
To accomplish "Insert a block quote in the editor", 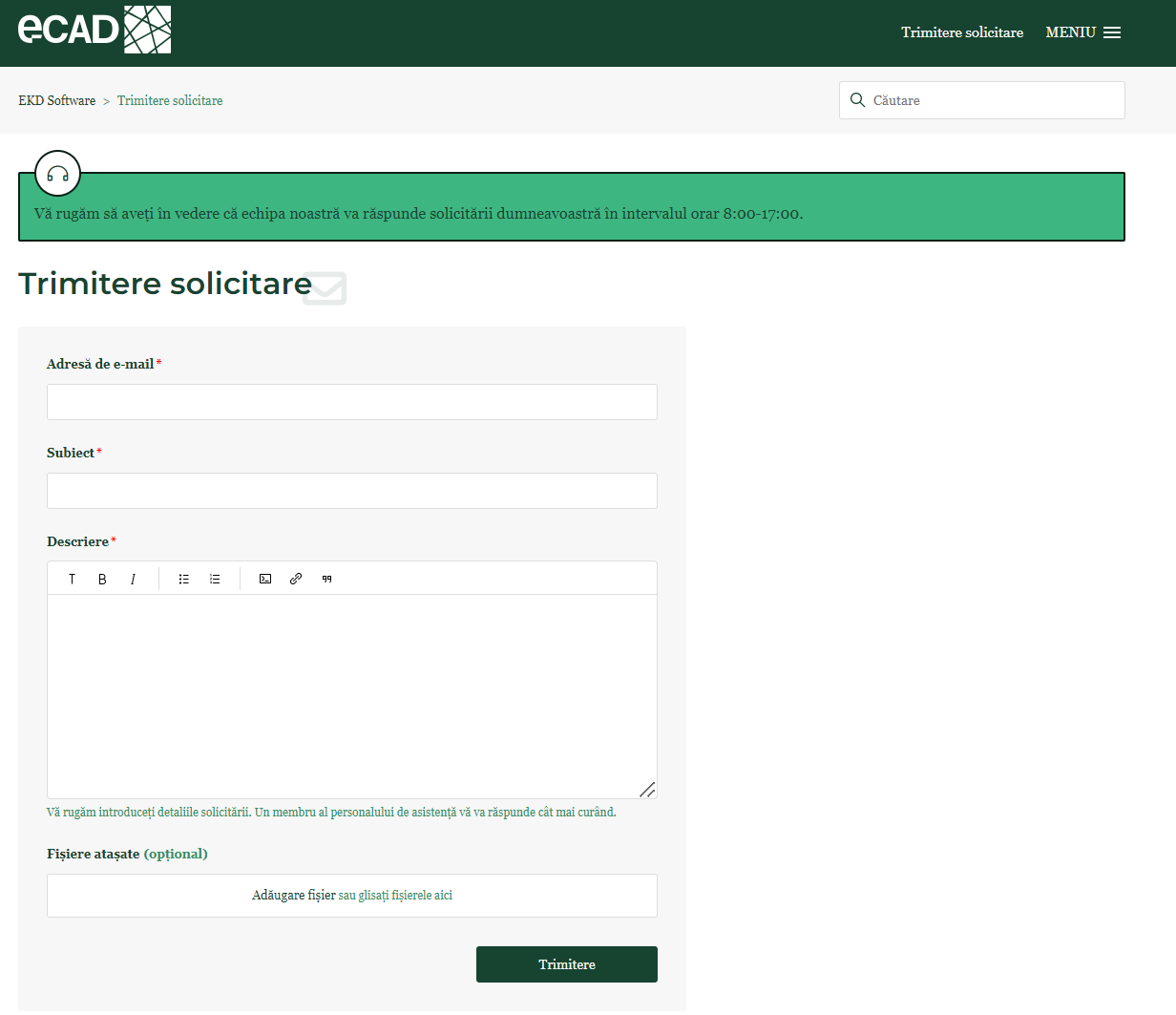I will [x=326, y=579].
